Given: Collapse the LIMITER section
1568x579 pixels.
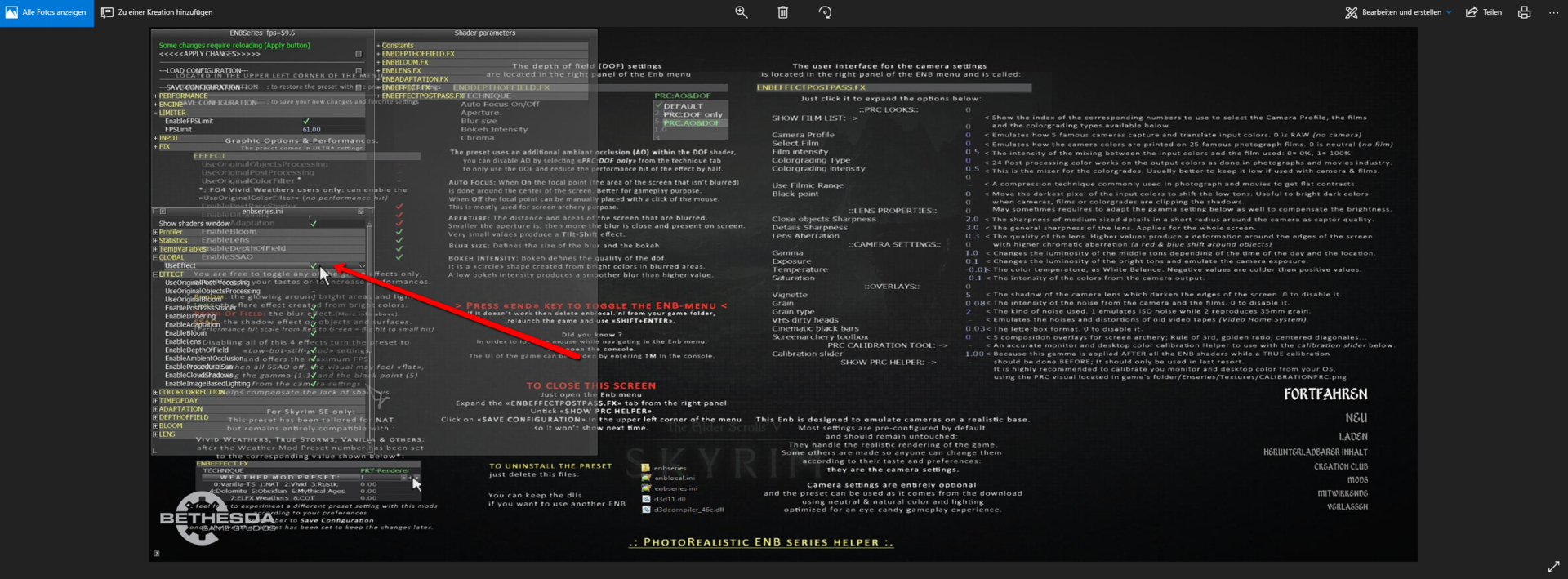Looking at the screenshot, I should [x=155, y=113].
